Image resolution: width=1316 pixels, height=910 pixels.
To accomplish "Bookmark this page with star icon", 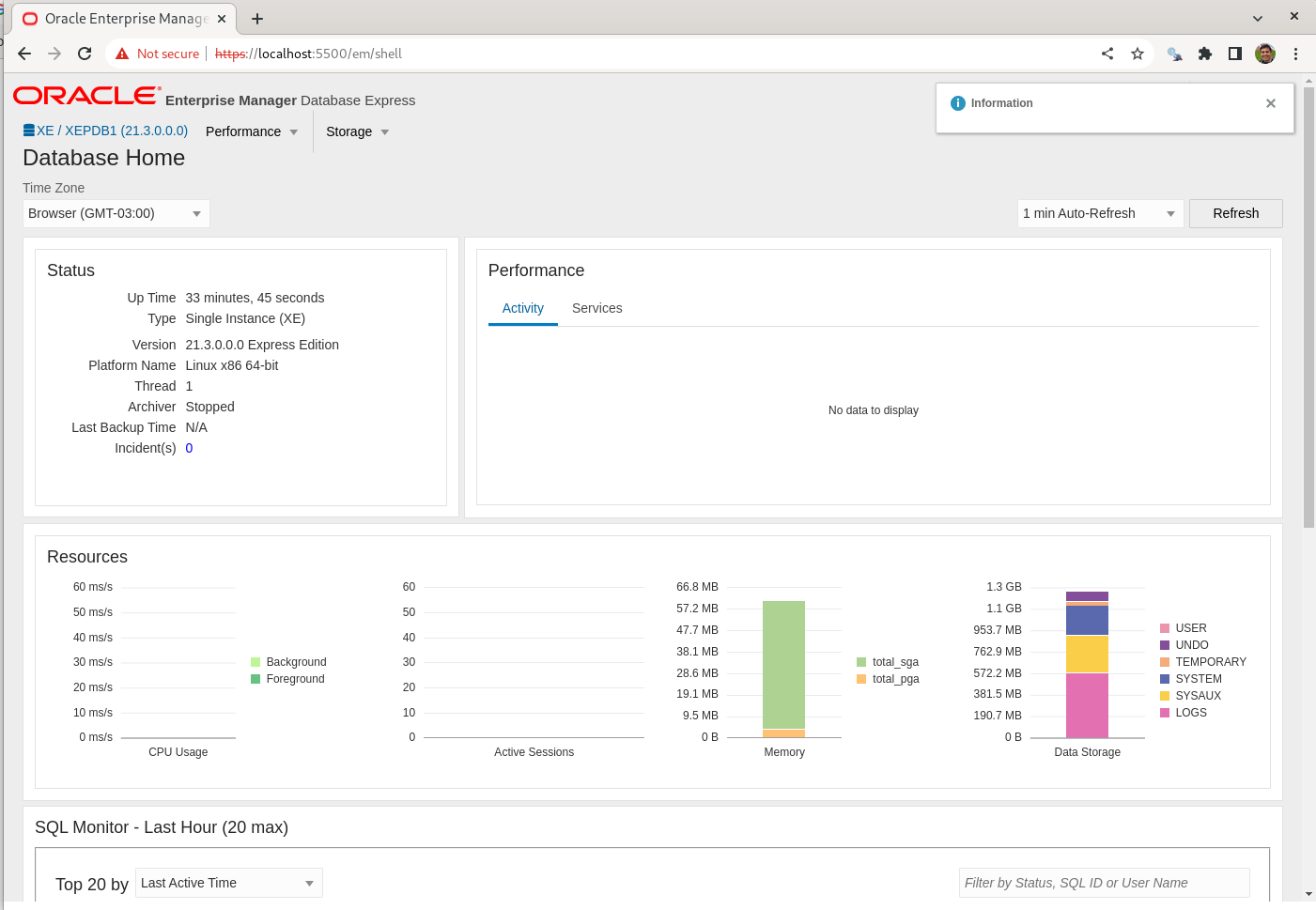I will tap(1138, 54).
